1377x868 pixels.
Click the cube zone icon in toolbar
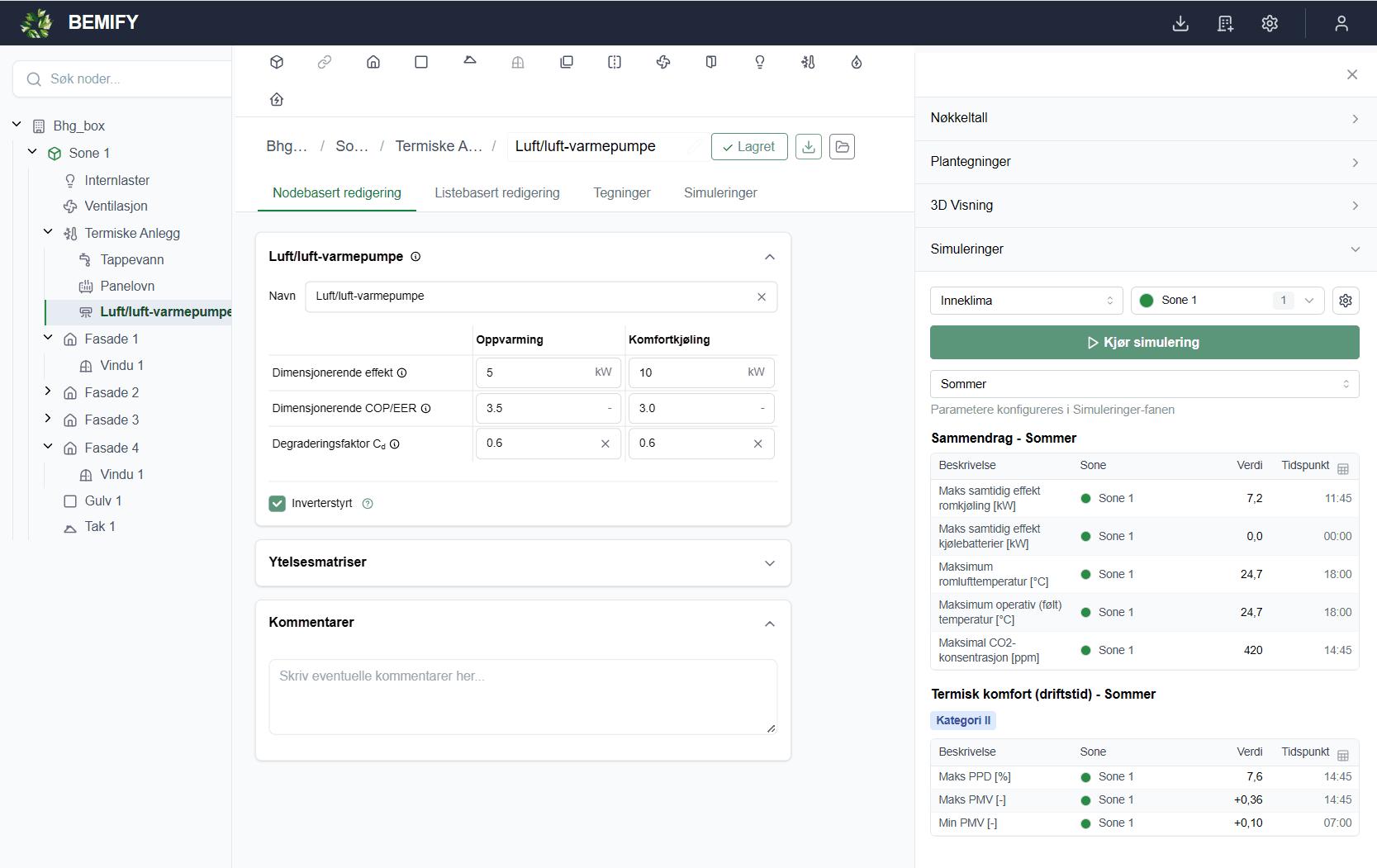point(277,62)
